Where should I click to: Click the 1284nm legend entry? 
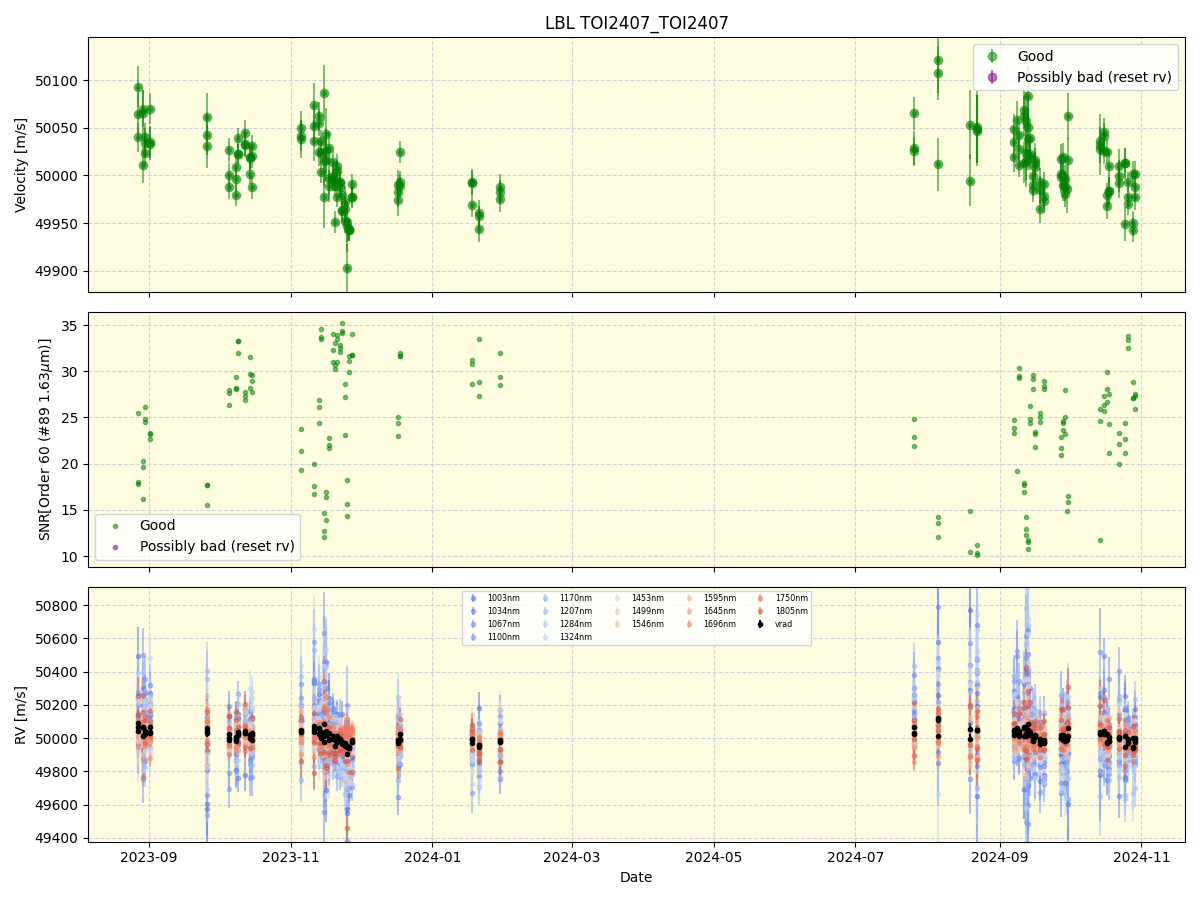pos(567,624)
